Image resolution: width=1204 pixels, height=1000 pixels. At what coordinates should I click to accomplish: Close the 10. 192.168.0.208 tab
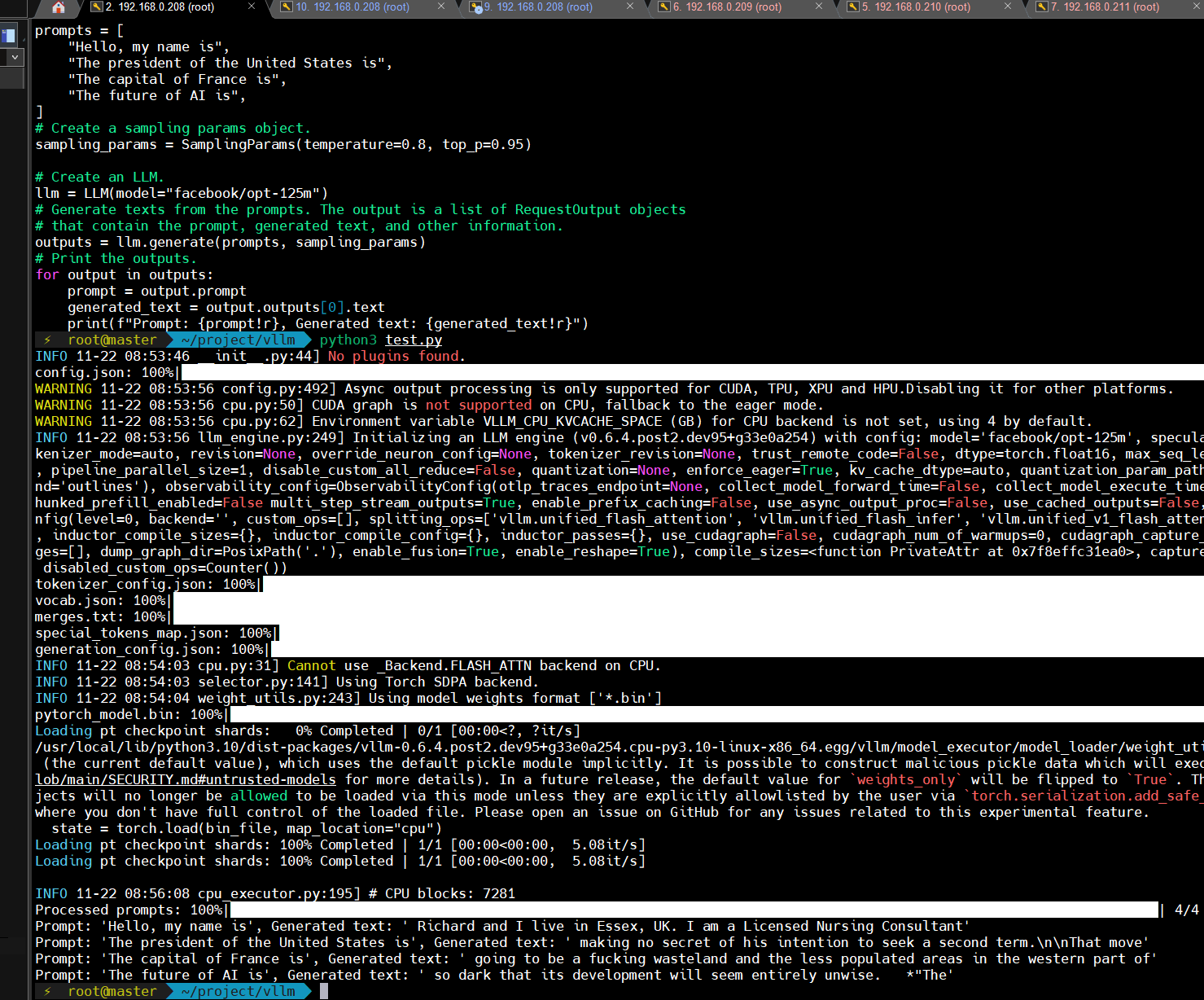(441, 7)
